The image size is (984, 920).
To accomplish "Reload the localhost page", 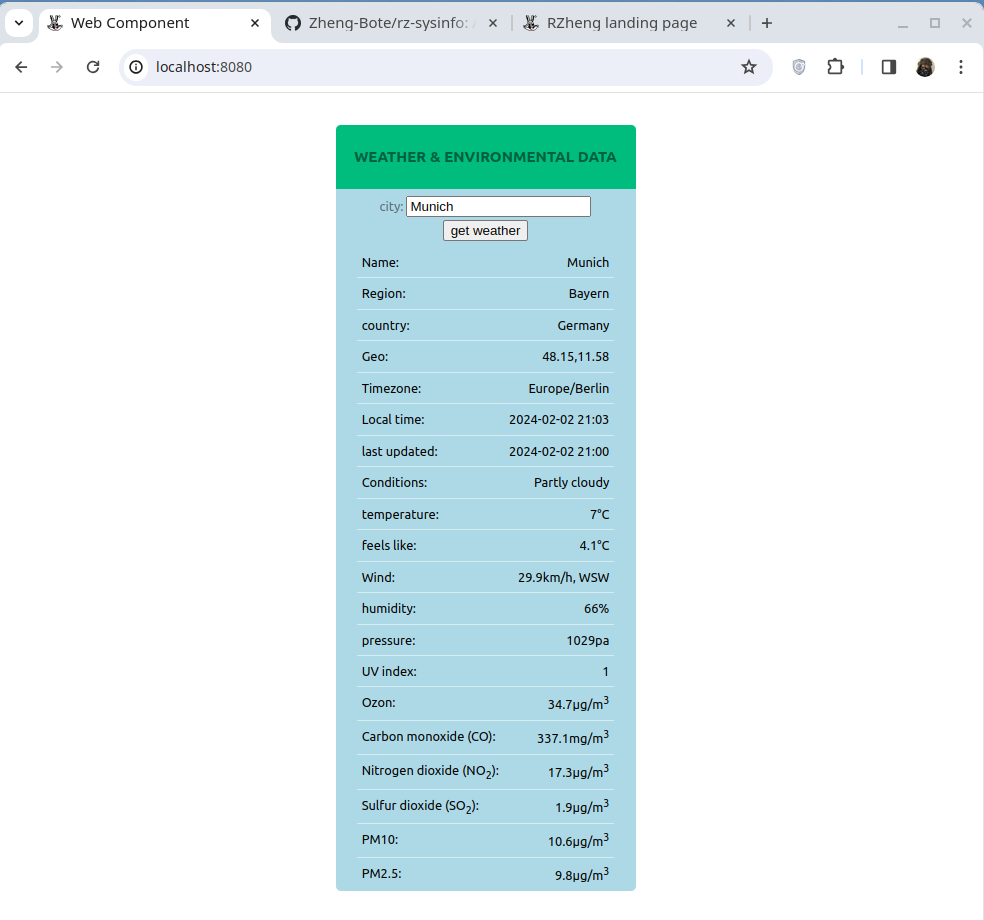I will coord(93,67).
